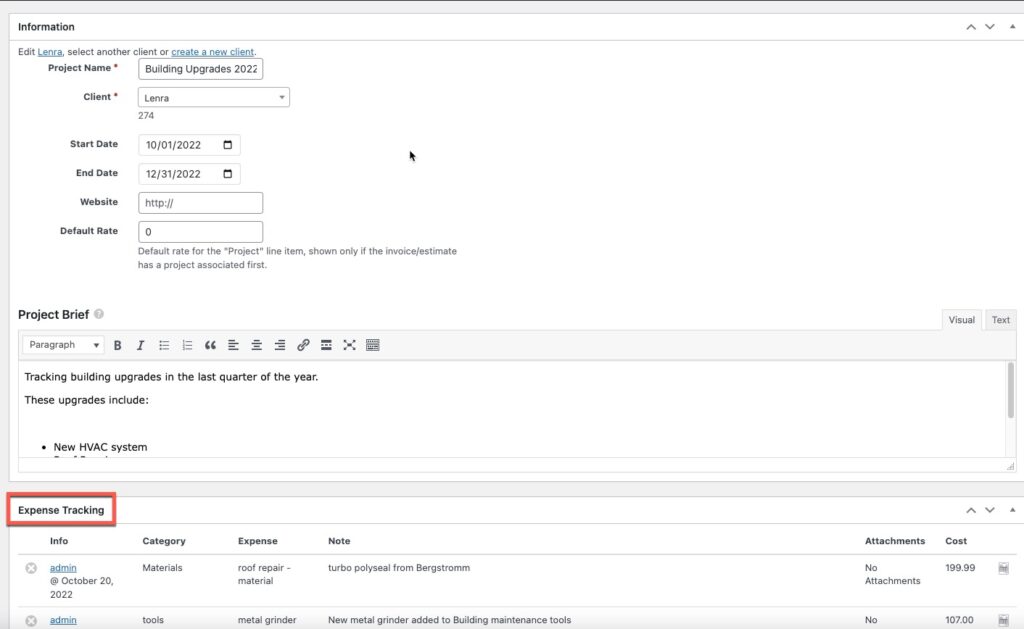The image size is (1024, 629).
Task: Switch to the Visual editing tab
Action: [961, 319]
